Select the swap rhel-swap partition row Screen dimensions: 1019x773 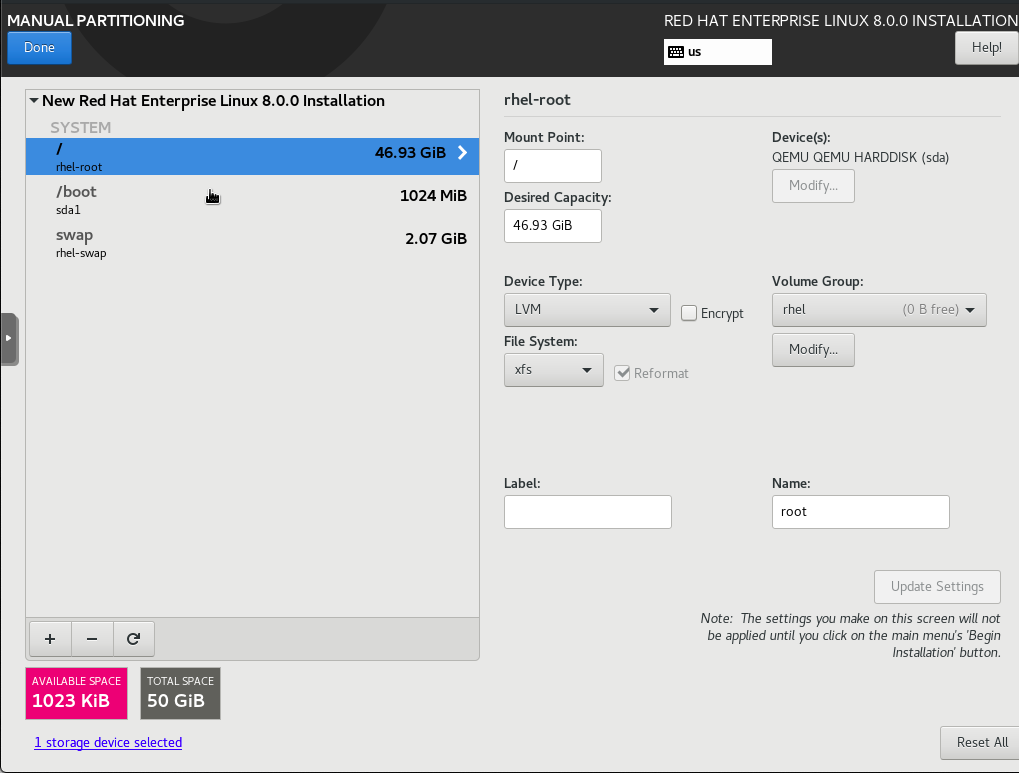252,243
